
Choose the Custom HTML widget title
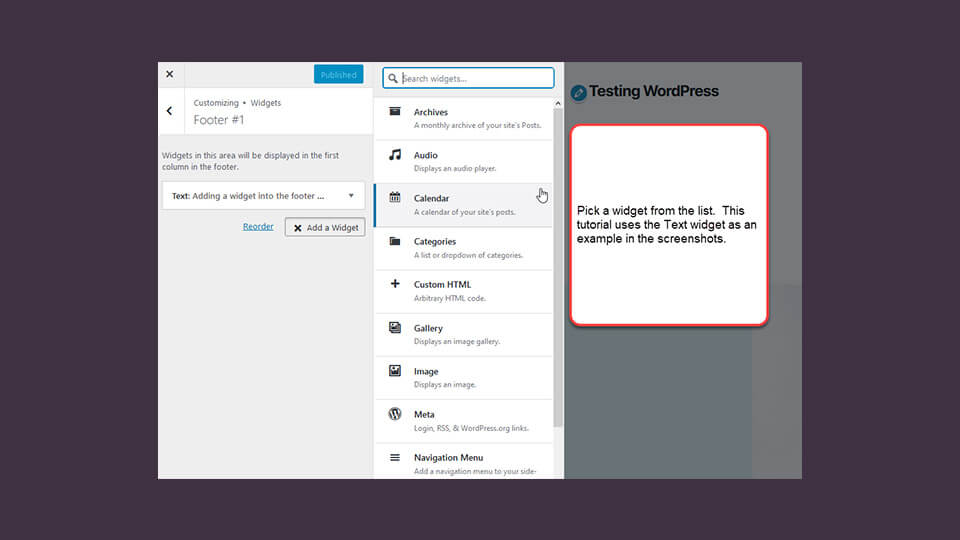(x=442, y=285)
